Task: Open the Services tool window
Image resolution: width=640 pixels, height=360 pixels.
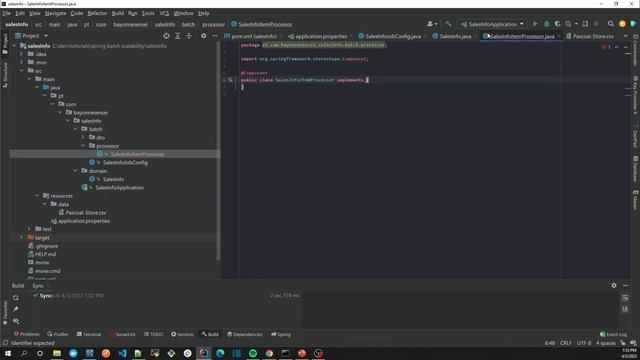Action: (x=182, y=334)
